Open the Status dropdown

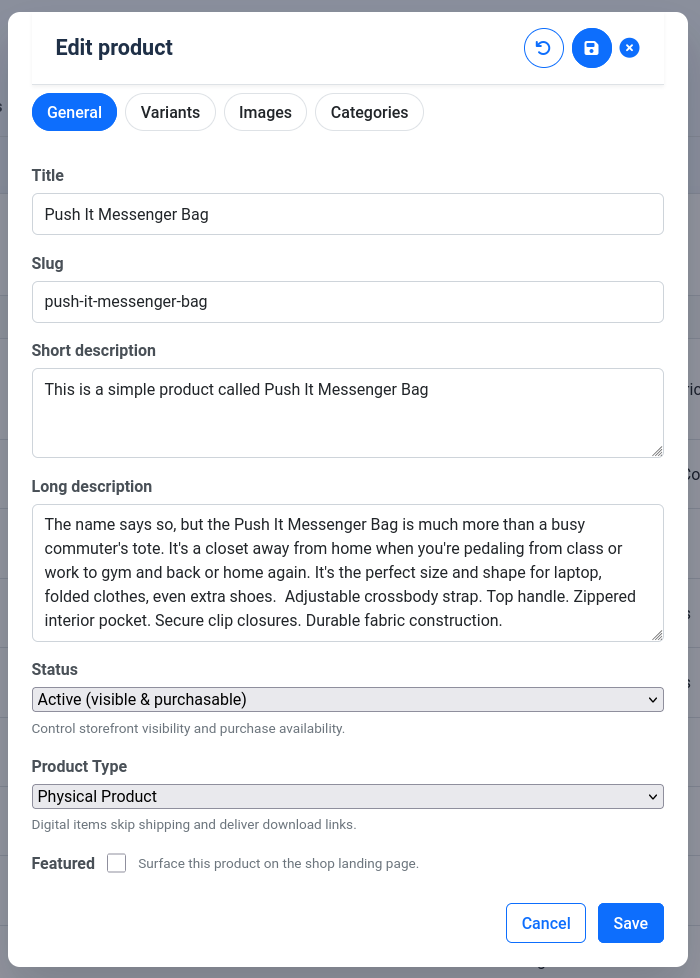tap(348, 699)
